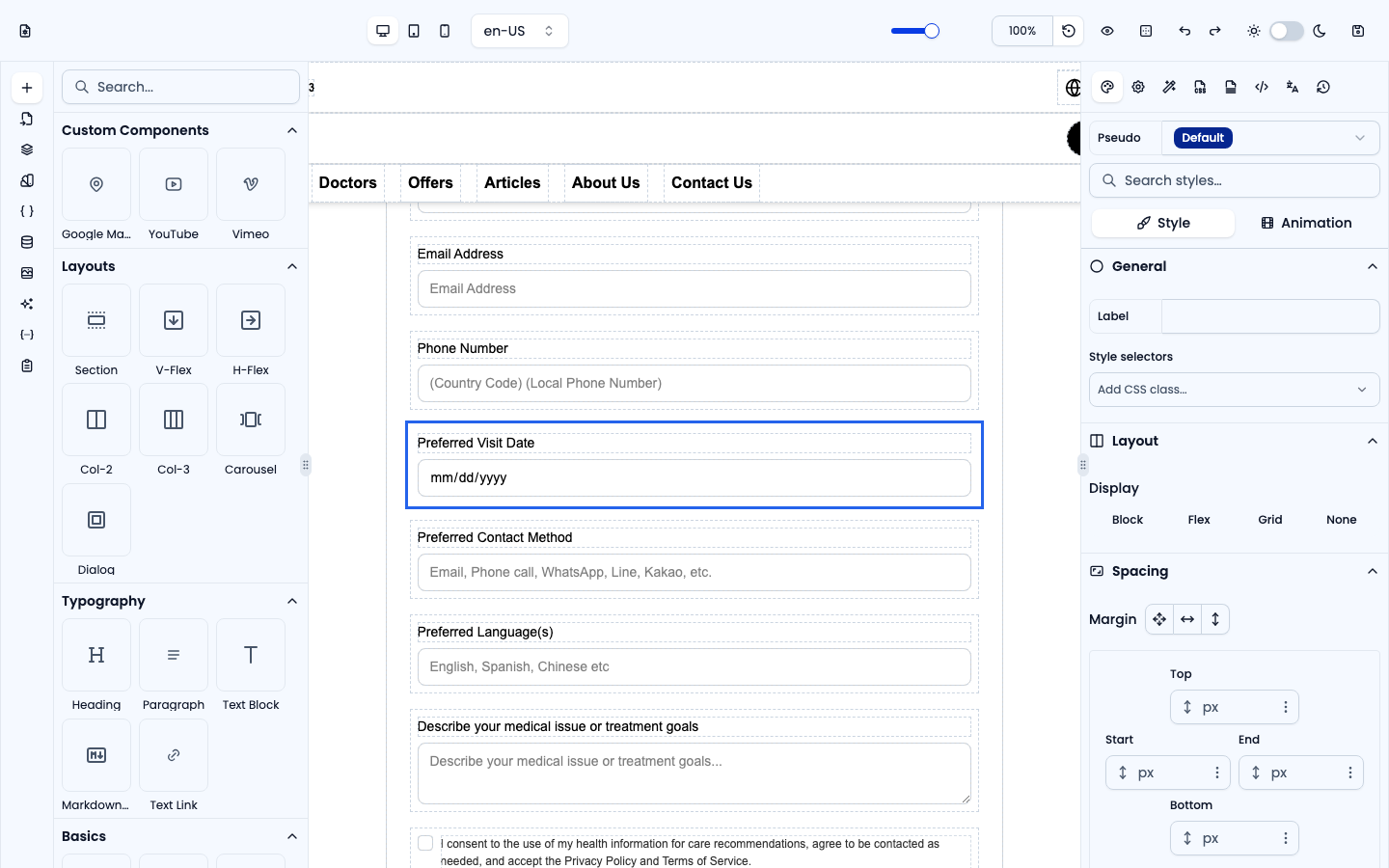Click the Email Address input field

click(x=694, y=288)
